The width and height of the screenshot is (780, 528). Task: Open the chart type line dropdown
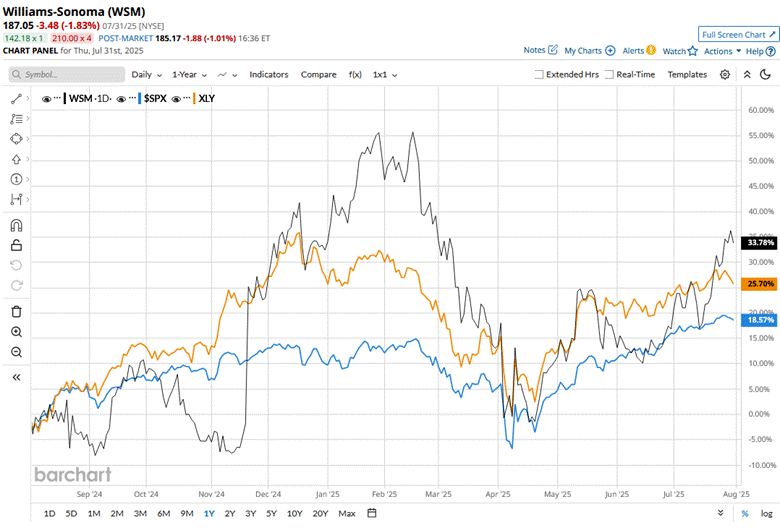227,75
